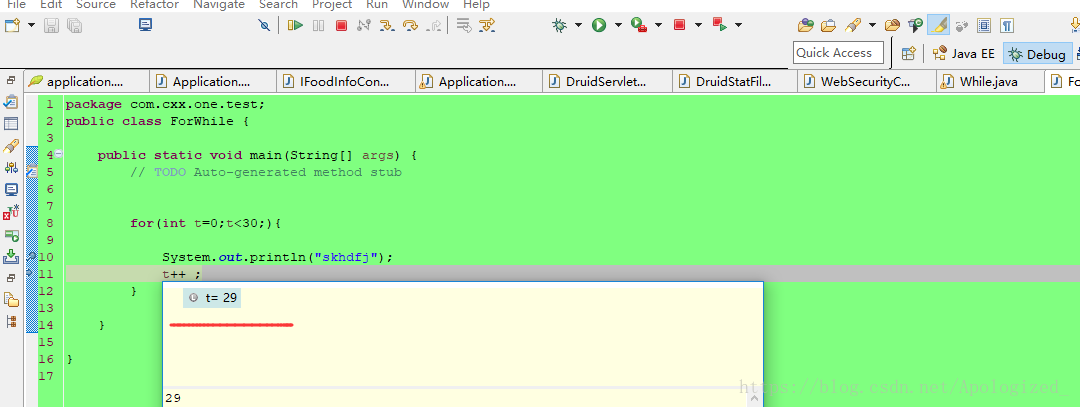Viewport: 1080px width, 407px height.
Task: Toggle Block Selection mode icon
Action: tap(984, 26)
